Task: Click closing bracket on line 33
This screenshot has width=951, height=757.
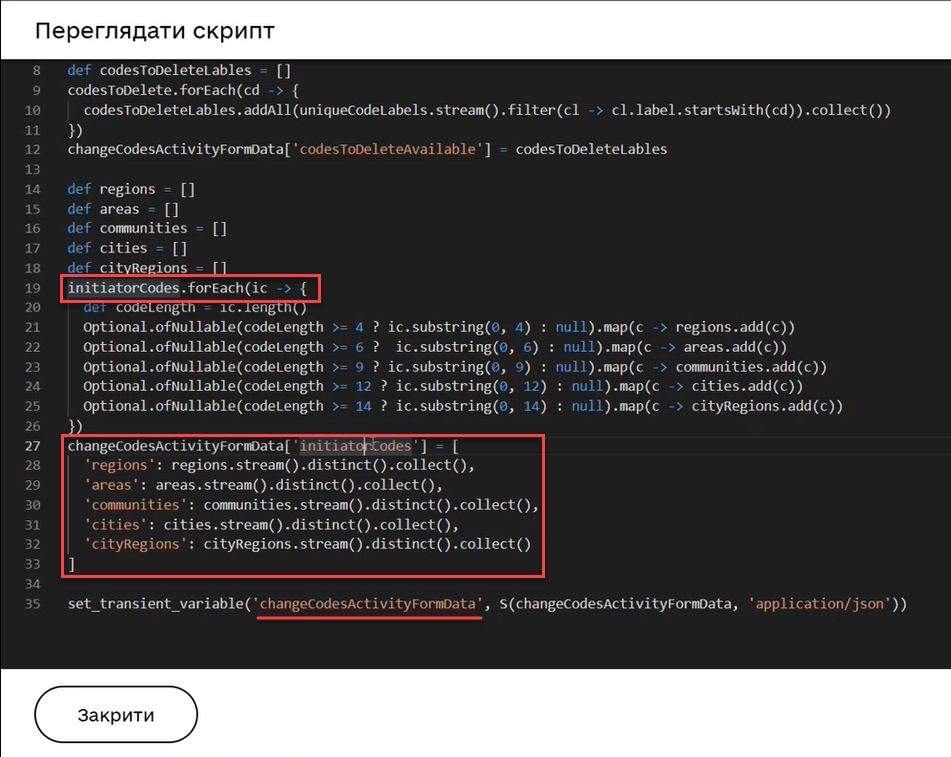Action: 72,564
